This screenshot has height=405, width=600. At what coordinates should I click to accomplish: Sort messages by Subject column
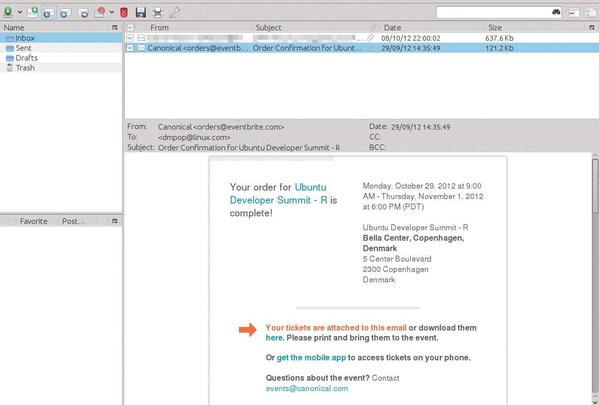[268, 28]
